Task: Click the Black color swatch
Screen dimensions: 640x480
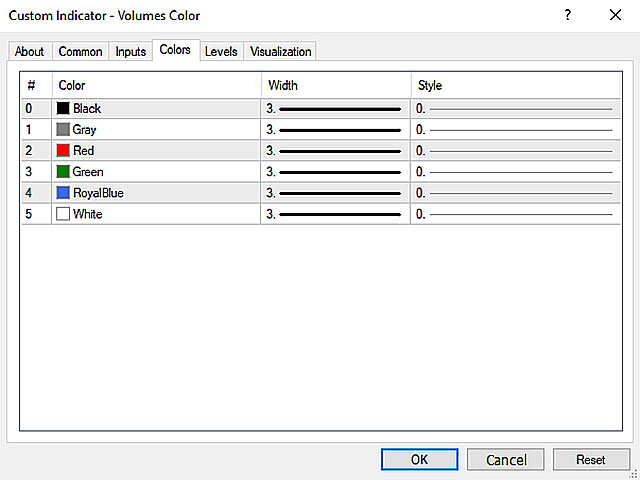Action: [63, 109]
